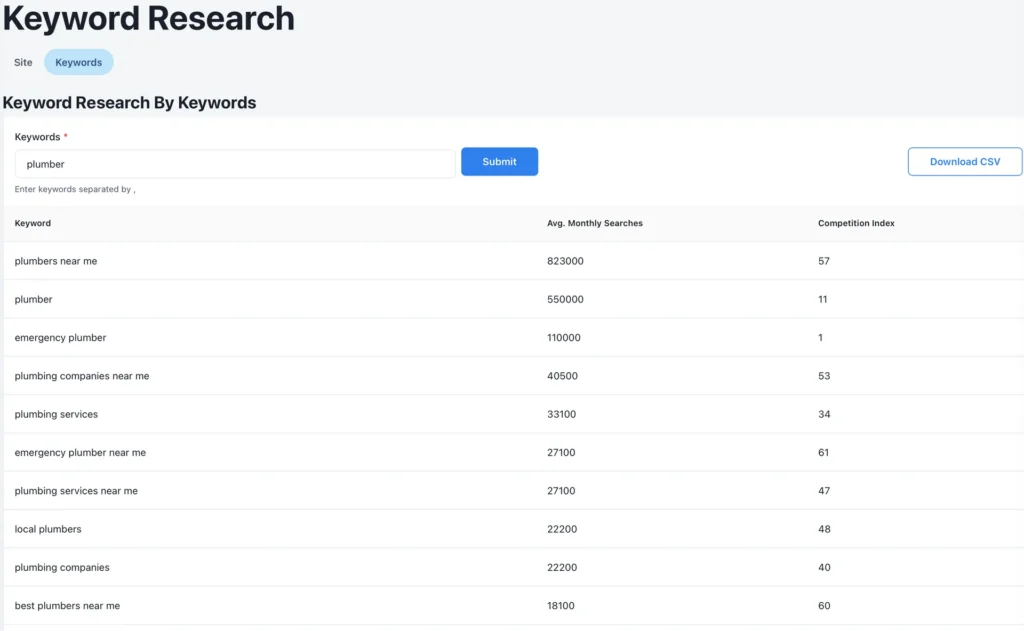Screen dimensions: 1024x631
Task: Click the 'Keyword Research By Keywords' heading
Action: pos(129,103)
